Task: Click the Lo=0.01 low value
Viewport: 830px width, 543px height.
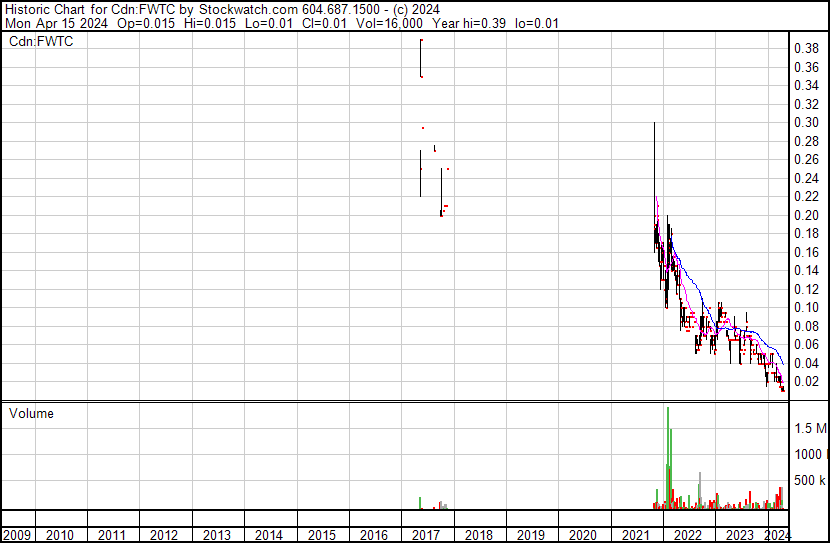Action: coord(269,23)
